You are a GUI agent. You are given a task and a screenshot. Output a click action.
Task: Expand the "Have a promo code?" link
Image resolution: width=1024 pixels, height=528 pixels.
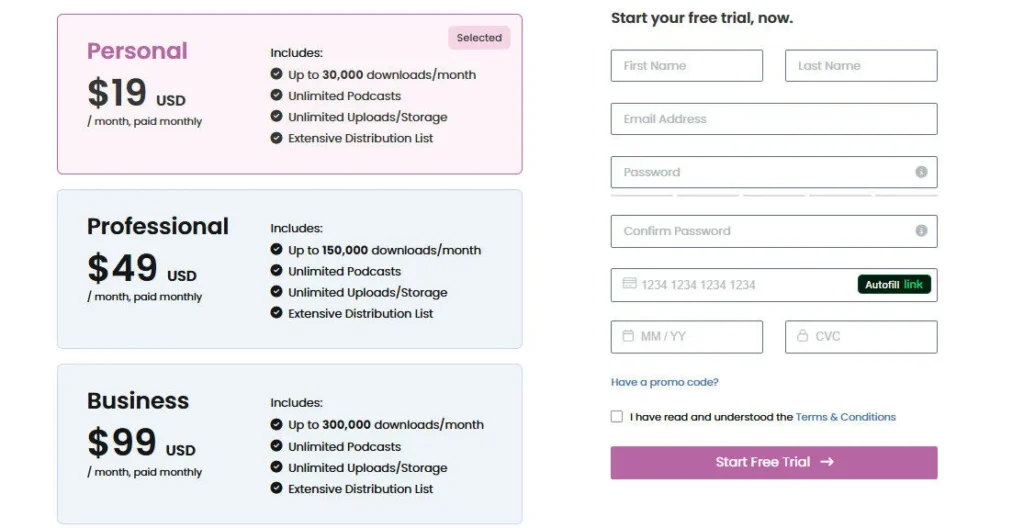point(664,382)
